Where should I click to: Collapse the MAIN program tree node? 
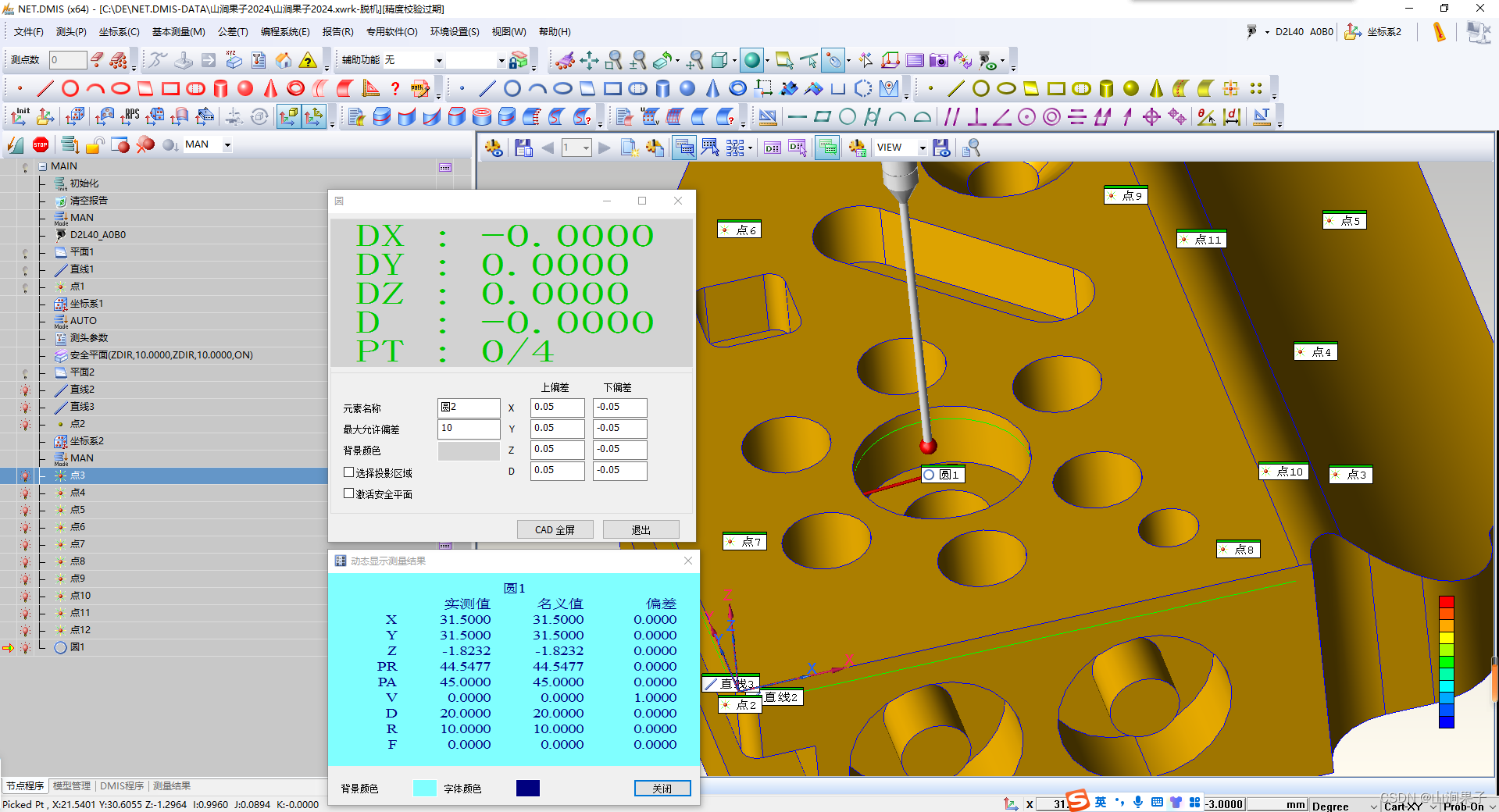click(43, 166)
